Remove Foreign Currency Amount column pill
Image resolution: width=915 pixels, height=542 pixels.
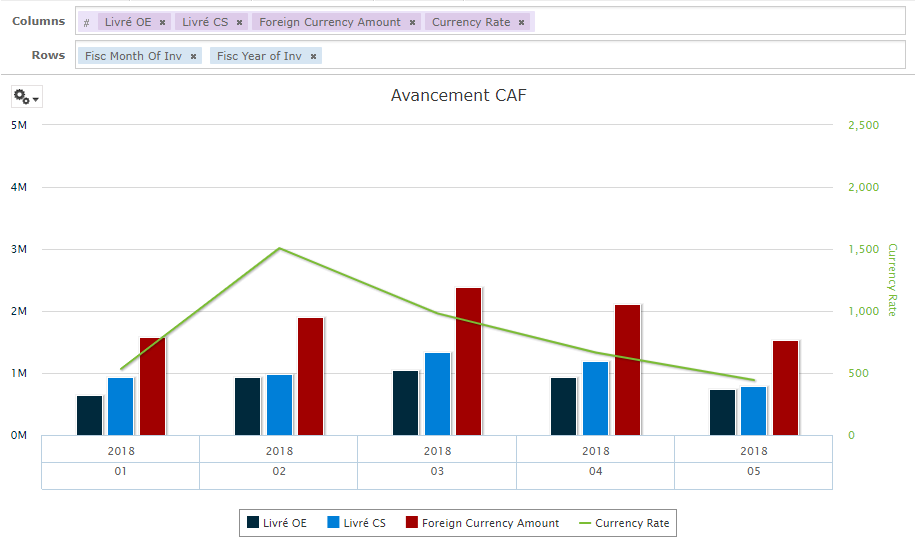point(412,23)
